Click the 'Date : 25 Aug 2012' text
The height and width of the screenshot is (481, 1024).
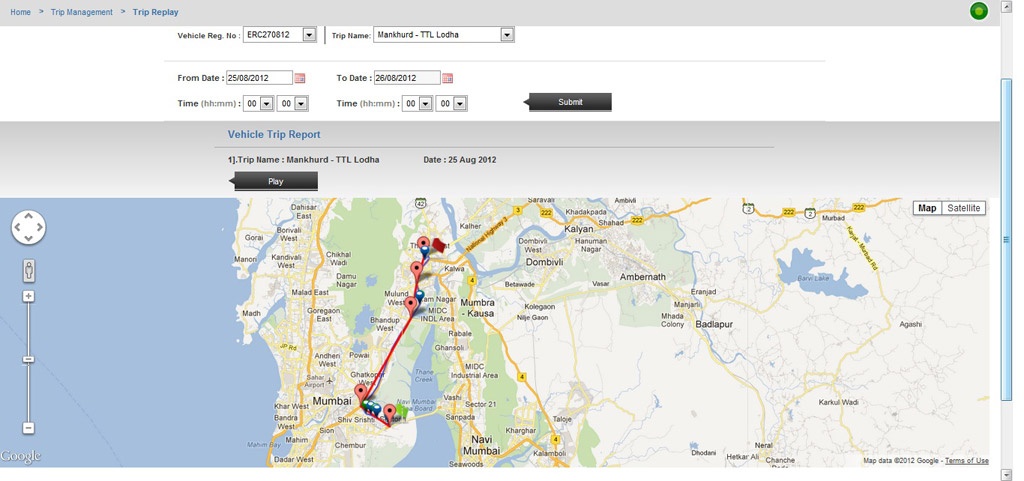tap(460, 160)
